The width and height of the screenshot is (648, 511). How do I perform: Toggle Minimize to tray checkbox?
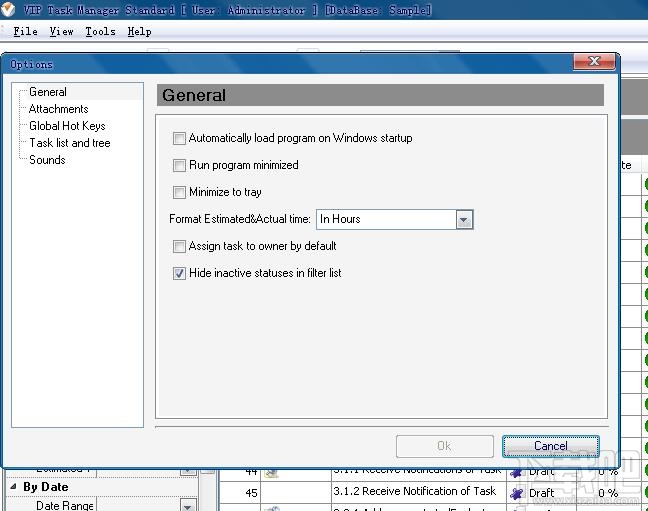point(179,192)
